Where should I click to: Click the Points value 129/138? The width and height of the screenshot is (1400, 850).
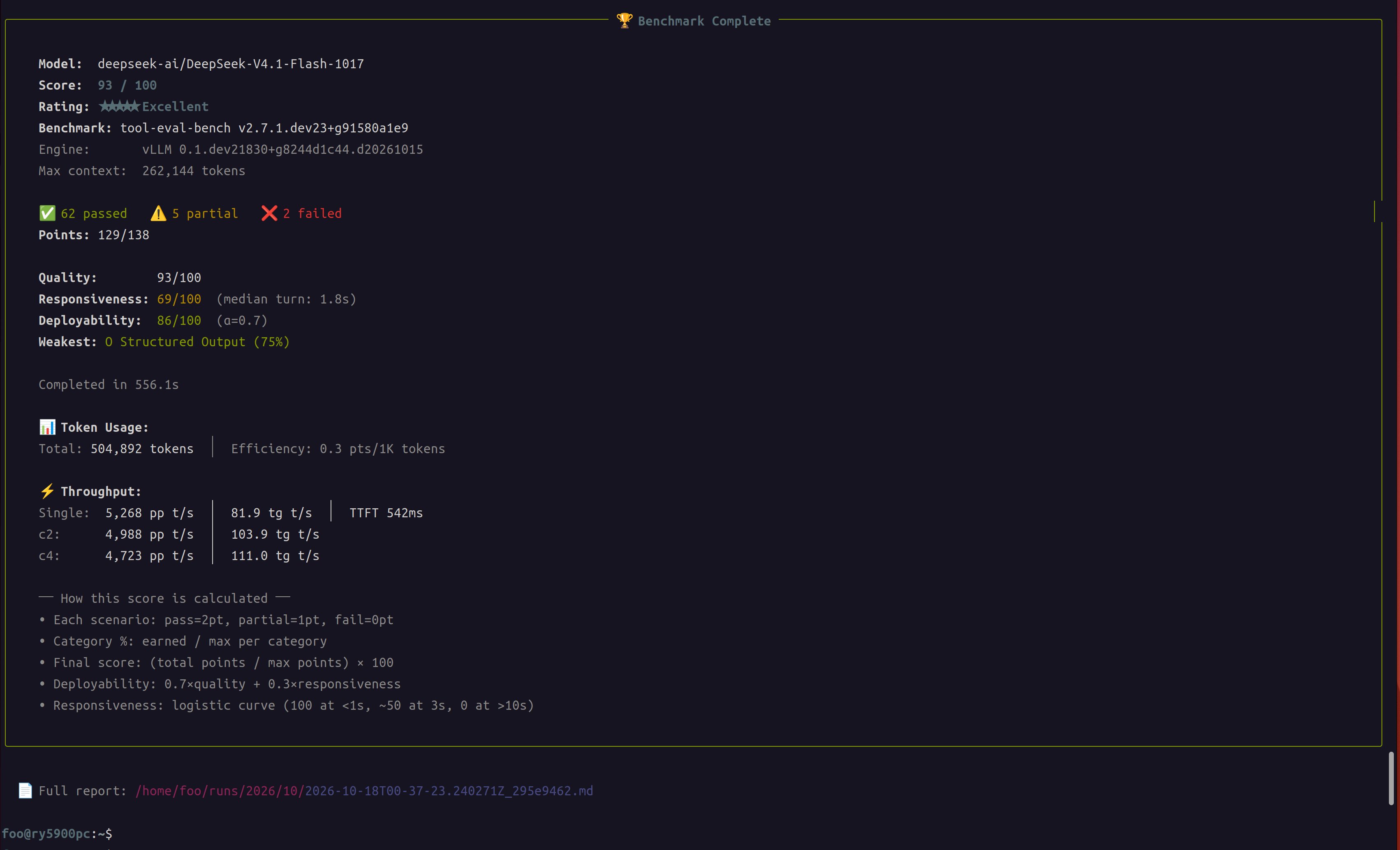point(123,235)
